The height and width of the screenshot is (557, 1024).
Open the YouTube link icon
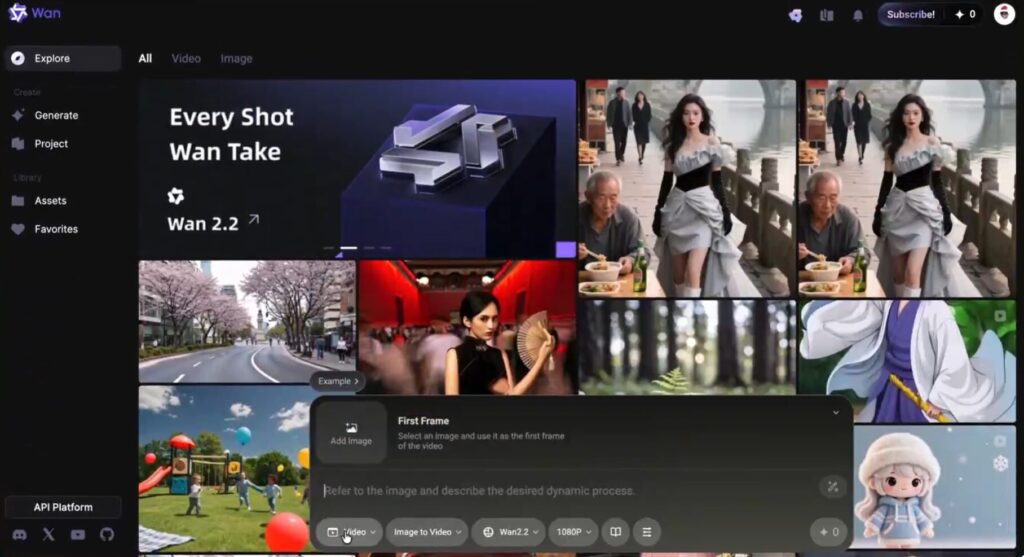click(x=78, y=534)
